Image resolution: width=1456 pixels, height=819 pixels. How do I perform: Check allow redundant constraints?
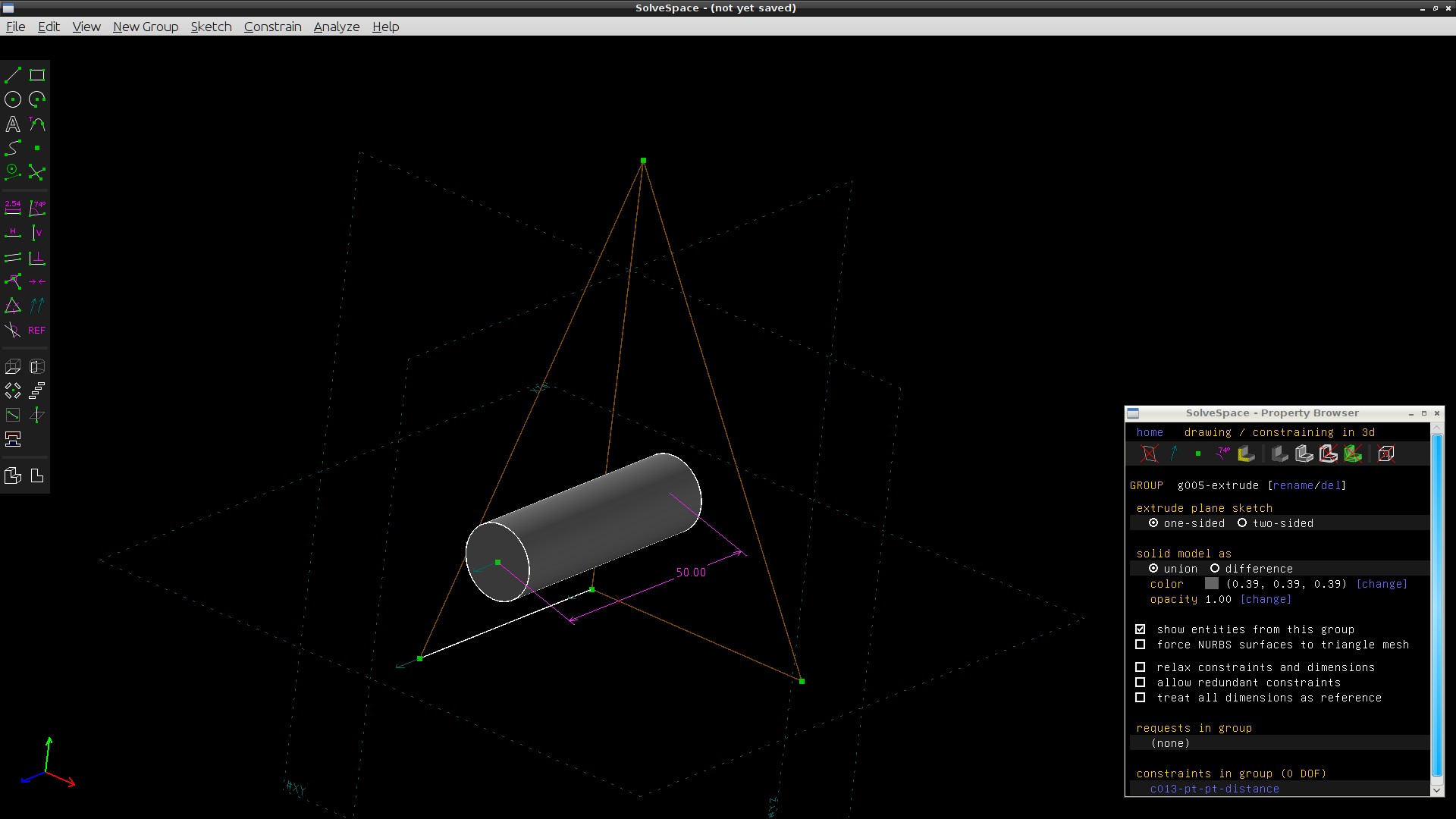(1140, 682)
